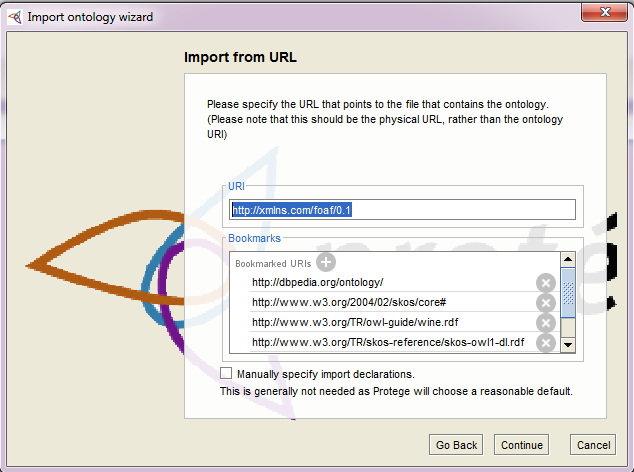
Task: Click into the URI text field
Action: (x=402, y=210)
